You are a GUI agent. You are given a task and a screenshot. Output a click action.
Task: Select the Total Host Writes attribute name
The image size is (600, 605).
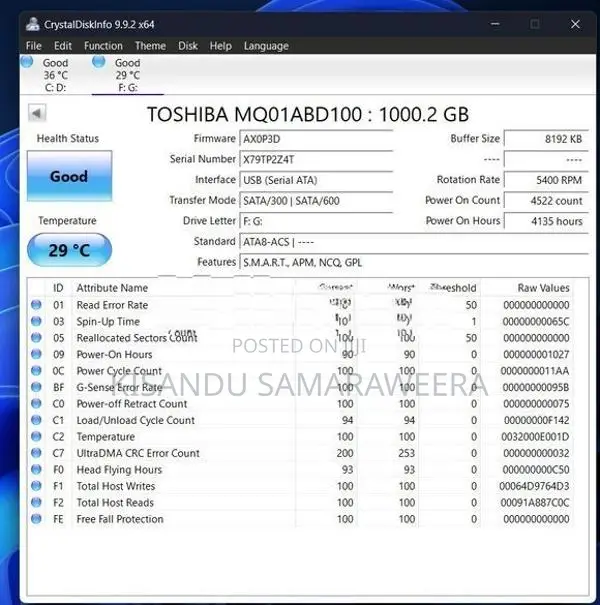coord(115,486)
